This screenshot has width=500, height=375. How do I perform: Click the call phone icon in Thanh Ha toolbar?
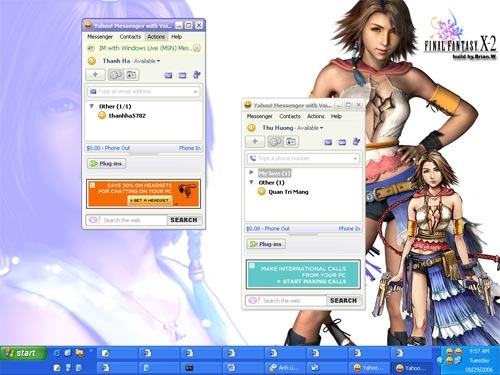[x=197, y=75]
